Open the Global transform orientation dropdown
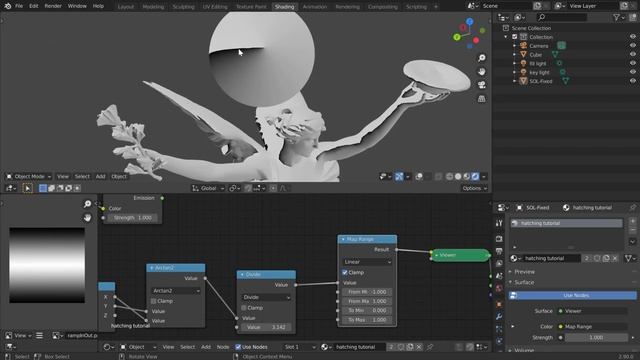This screenshot has height=360, width=640. [x=208, y=188]
